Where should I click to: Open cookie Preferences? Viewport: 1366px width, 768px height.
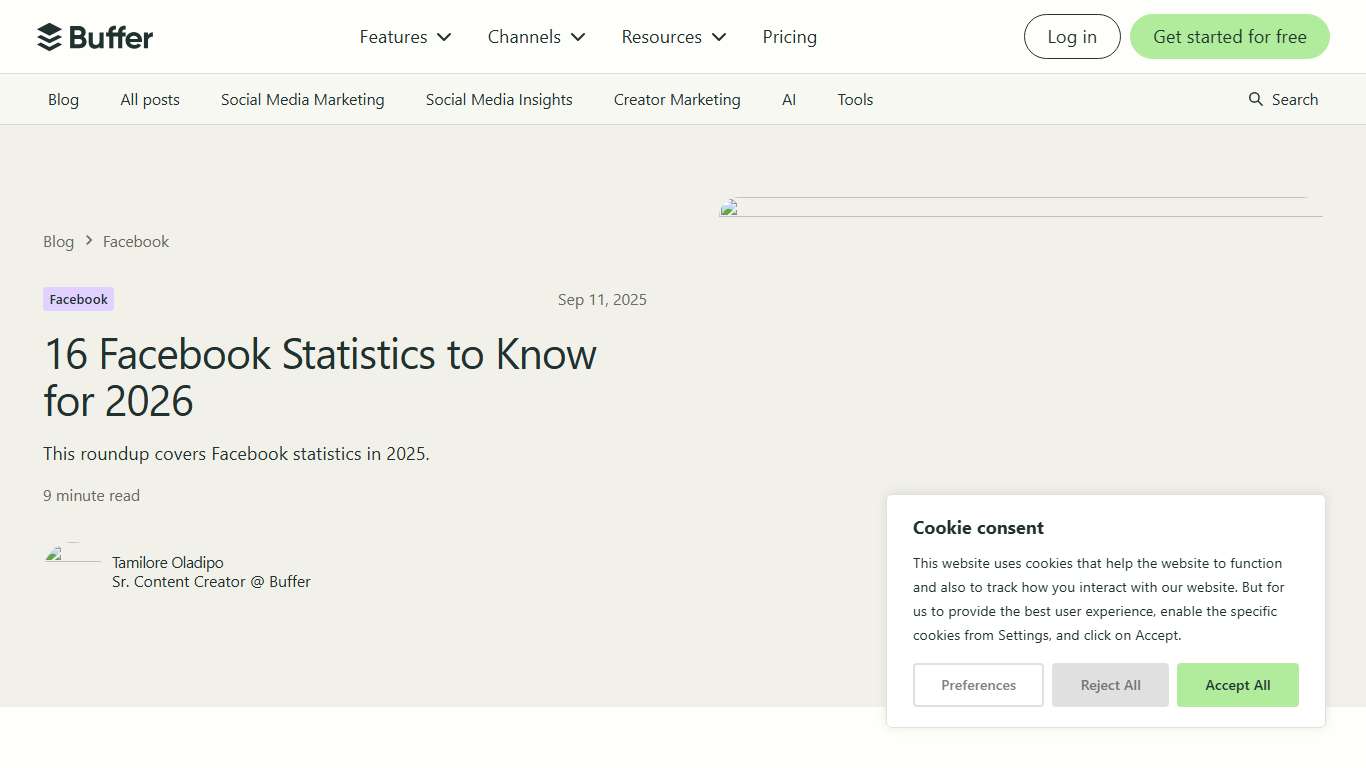click(978, 685)
